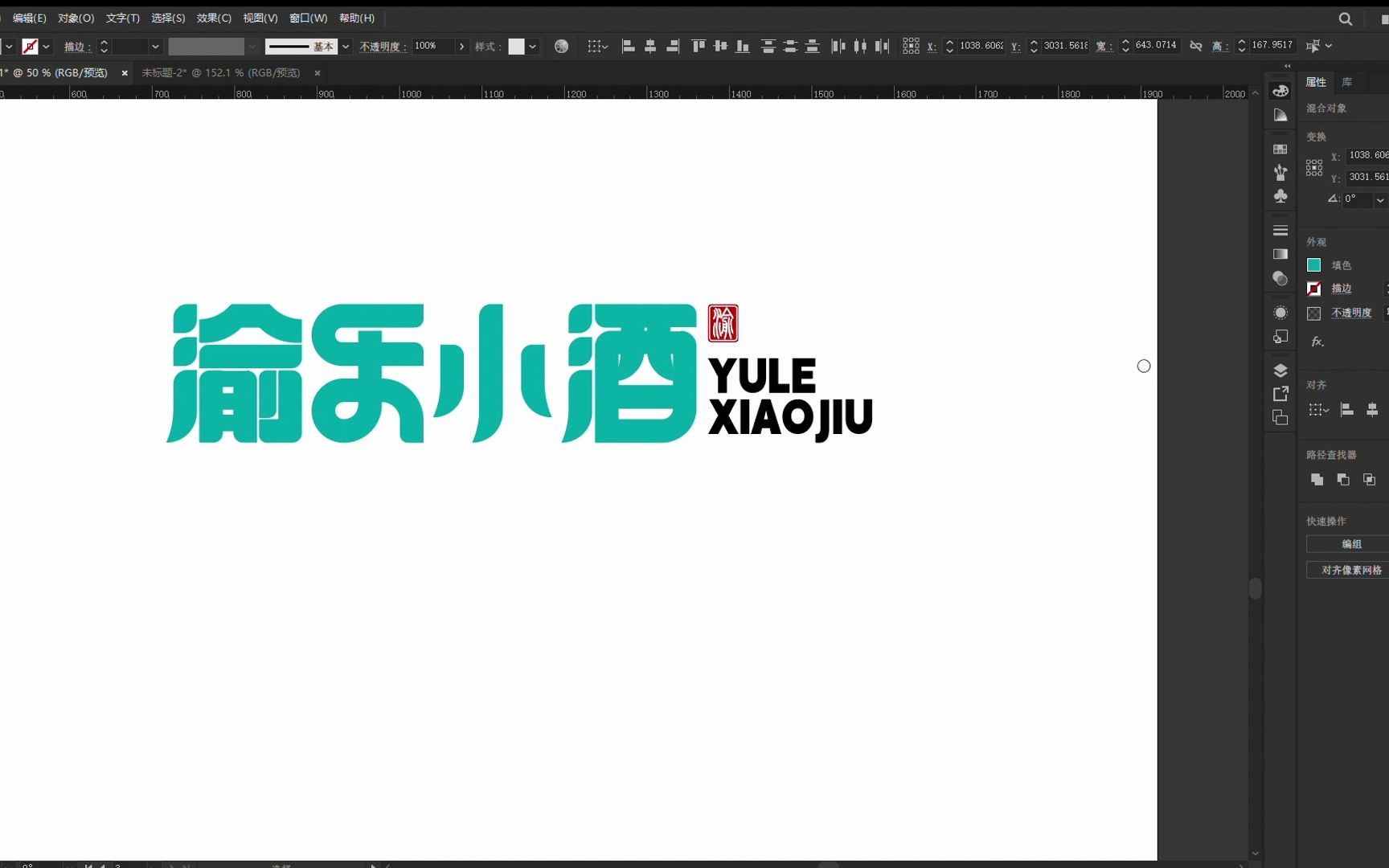
Task: Click the search magnifier icon
Action: [1346, 18]
